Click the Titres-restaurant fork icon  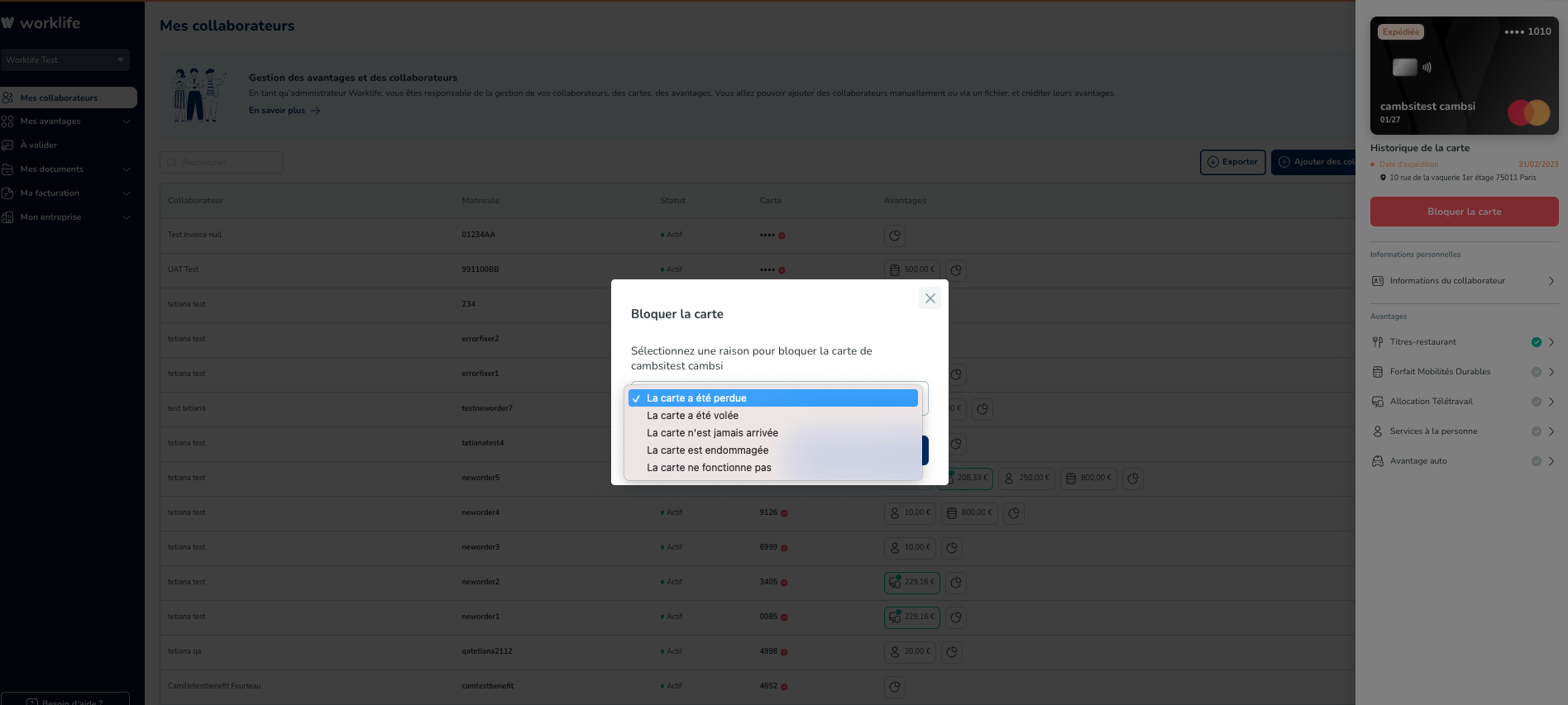click(1378, 342)
